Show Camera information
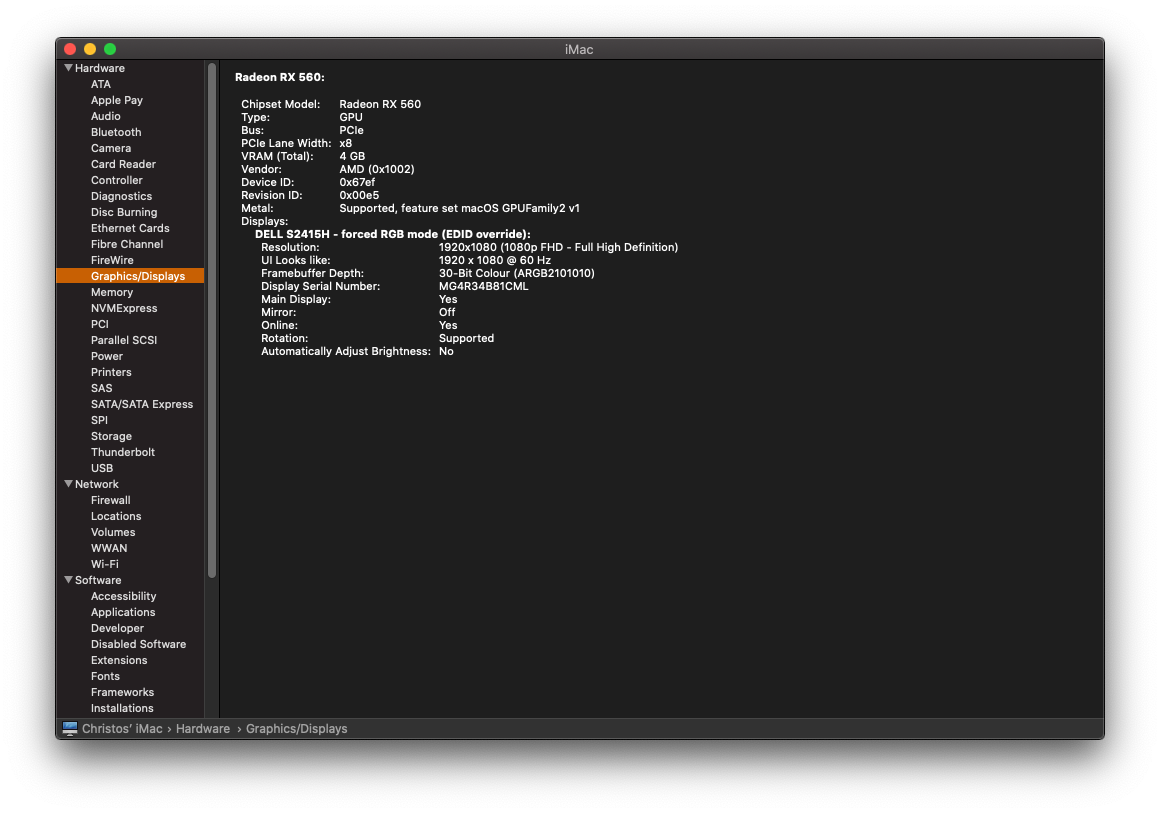Screen dimensions: 1160x813 click(x=111, y=148)
